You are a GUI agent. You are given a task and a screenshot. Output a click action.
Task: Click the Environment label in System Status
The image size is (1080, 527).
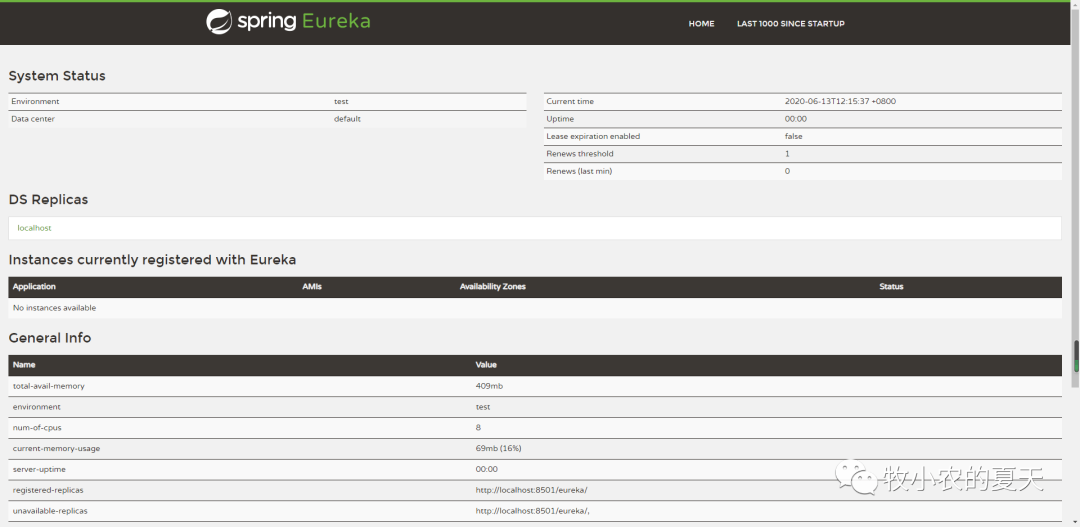[x=35, y=101]
